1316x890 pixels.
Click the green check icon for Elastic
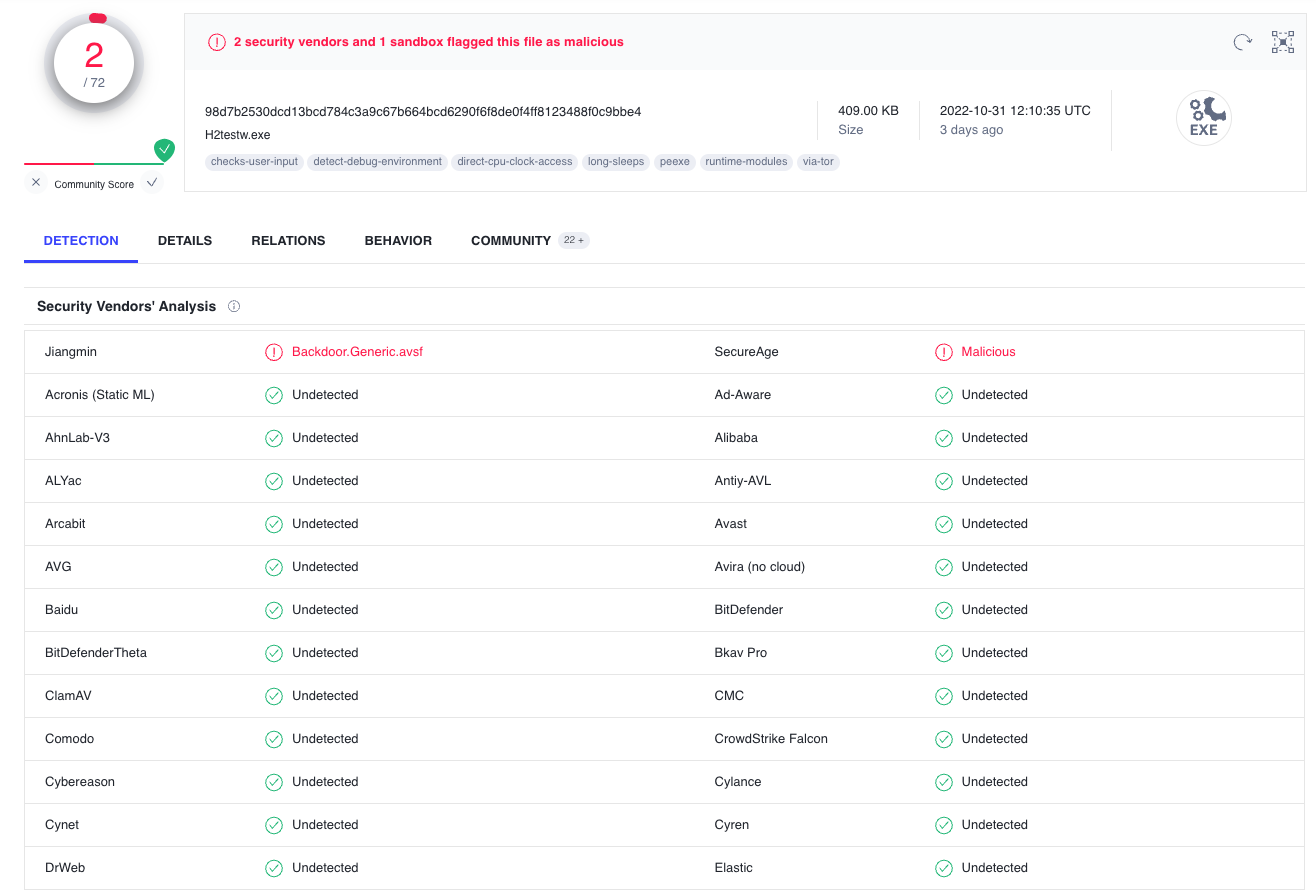tap(943, 868)
